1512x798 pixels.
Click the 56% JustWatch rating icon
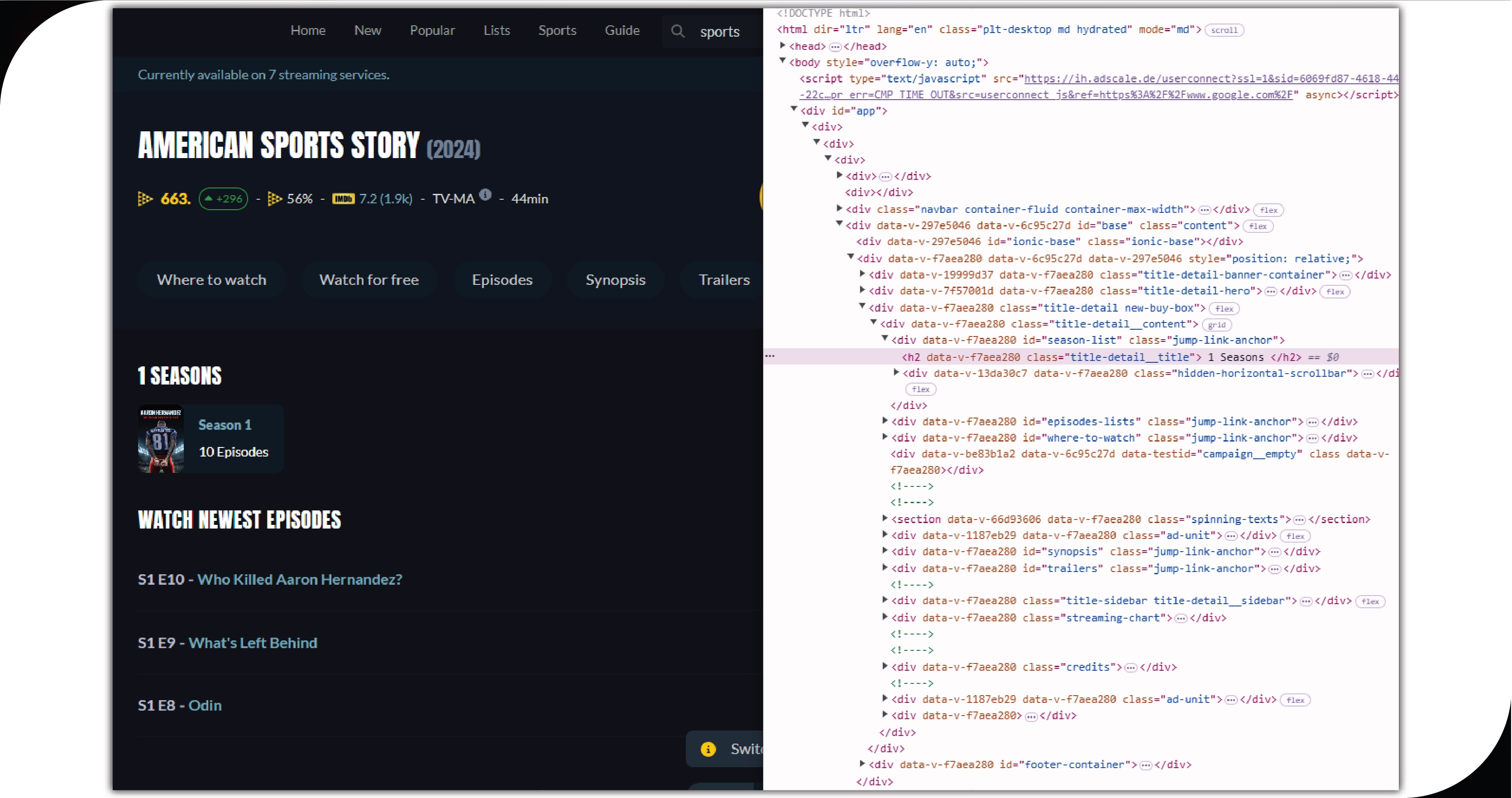[274, 199]
